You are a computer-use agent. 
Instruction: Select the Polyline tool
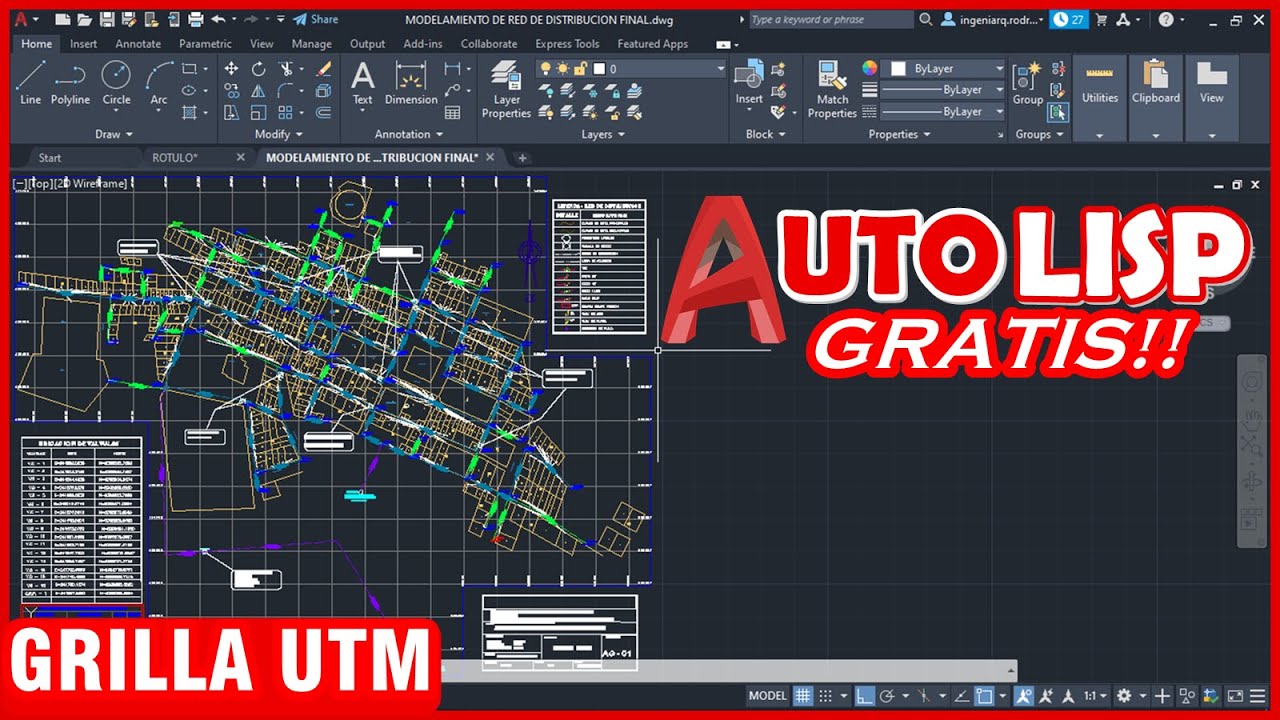click(70, 83)
